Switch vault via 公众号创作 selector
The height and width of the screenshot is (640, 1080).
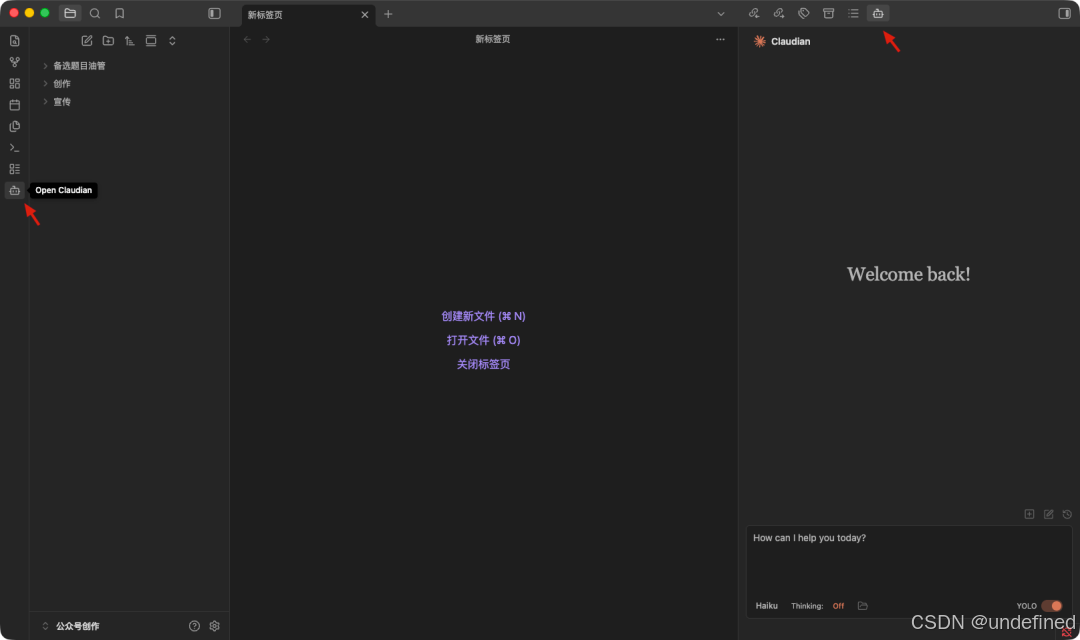coord(71,626)
